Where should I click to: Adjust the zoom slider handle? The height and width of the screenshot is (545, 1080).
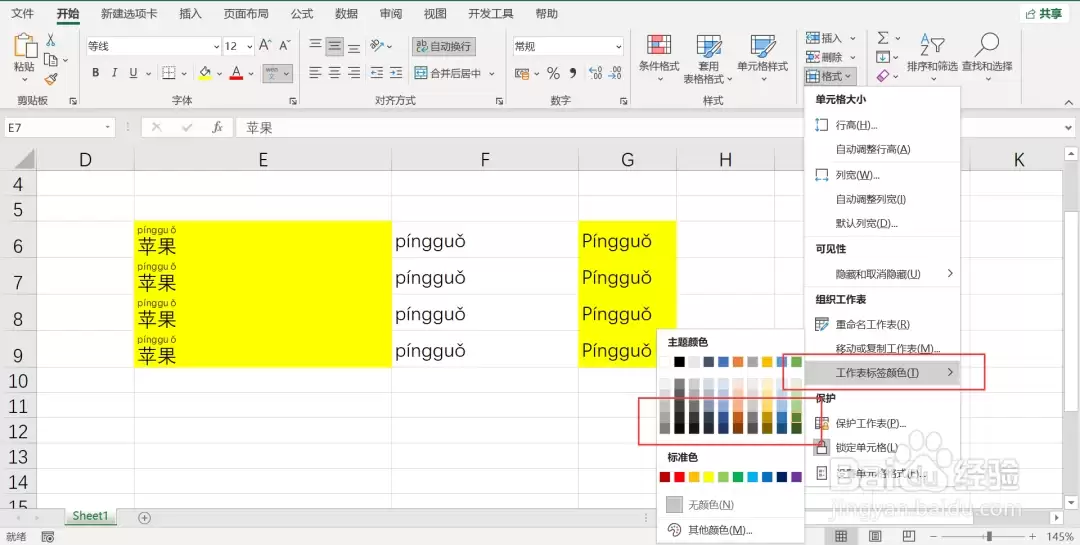pyautogui.click(x=989, y=536)
